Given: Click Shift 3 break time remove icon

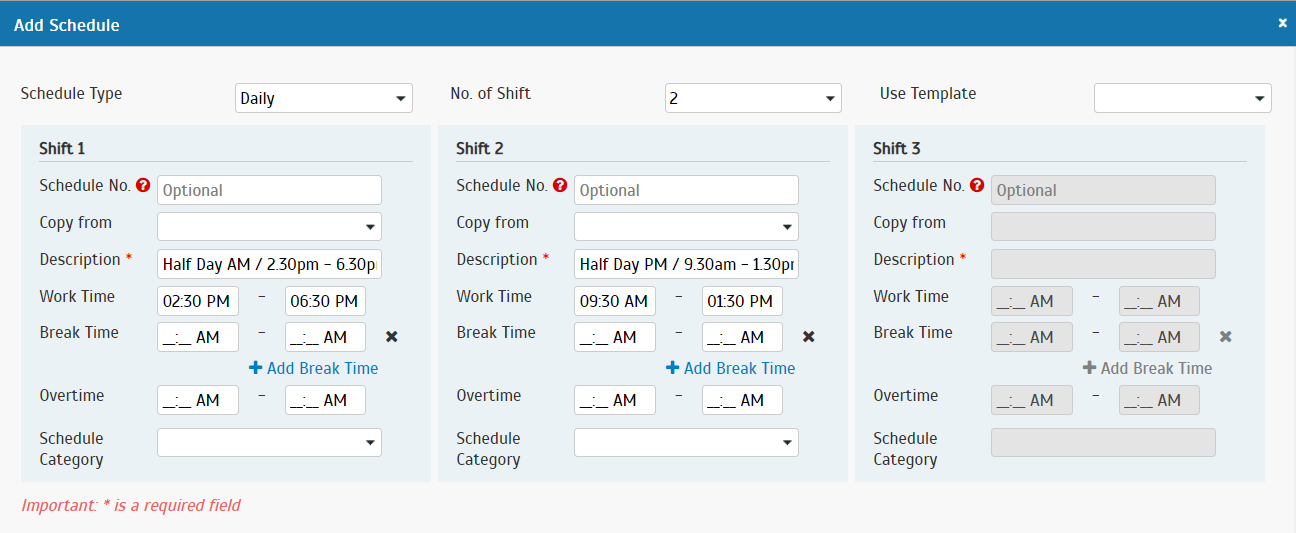Looking at the screenshot, I should [x=1226, y=337].
